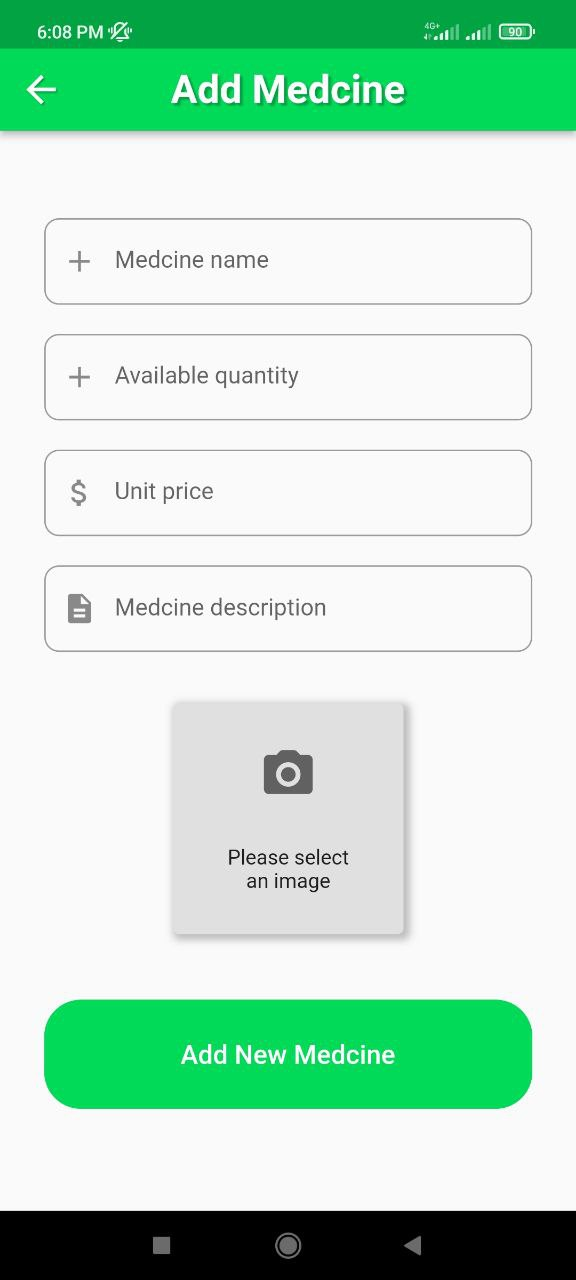Tap the back triangle in navigation bar

[x=414, y=1245]
